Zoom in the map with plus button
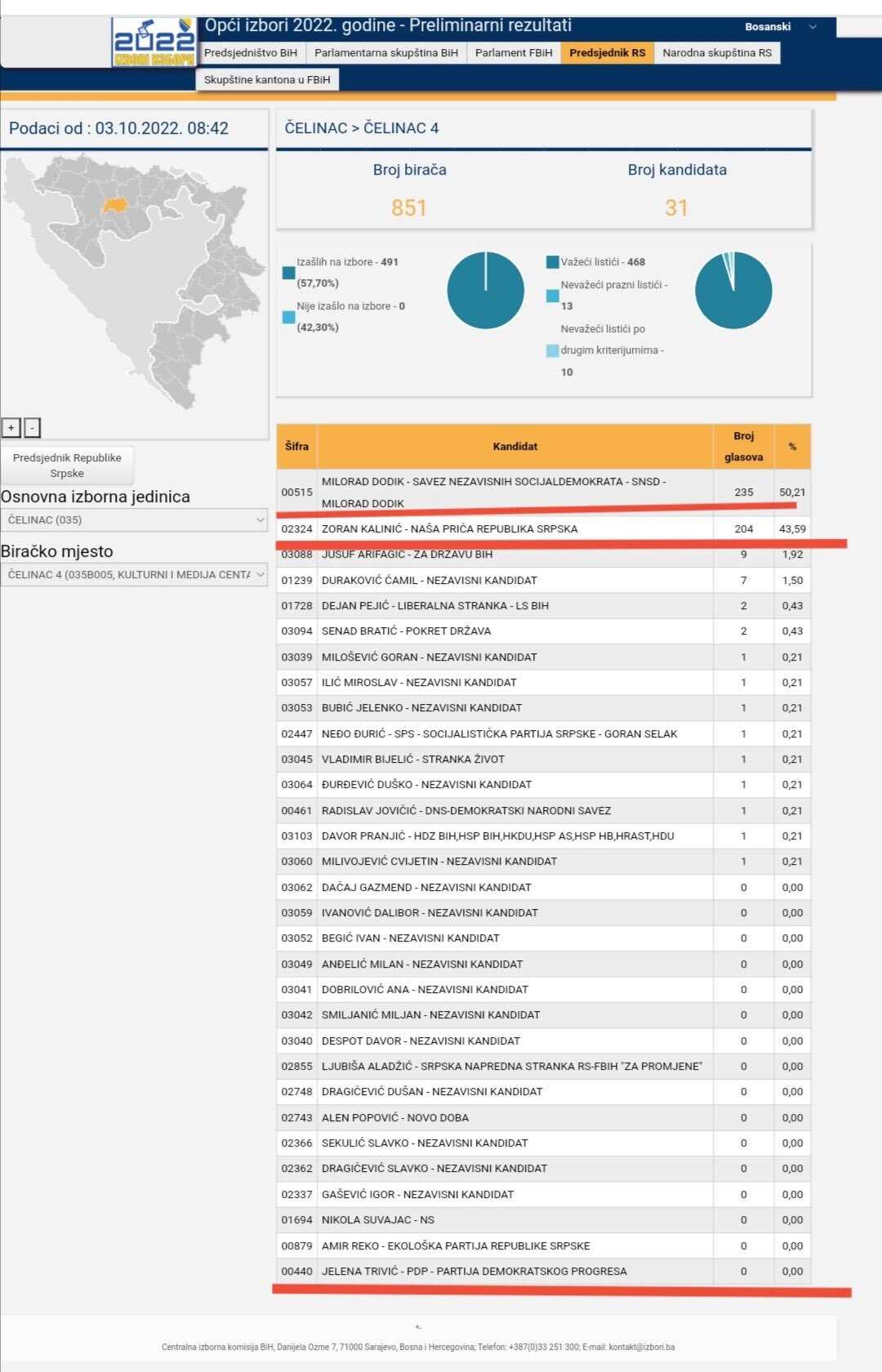The width and height of the screenshot is (882, 1372). point(11,427)
